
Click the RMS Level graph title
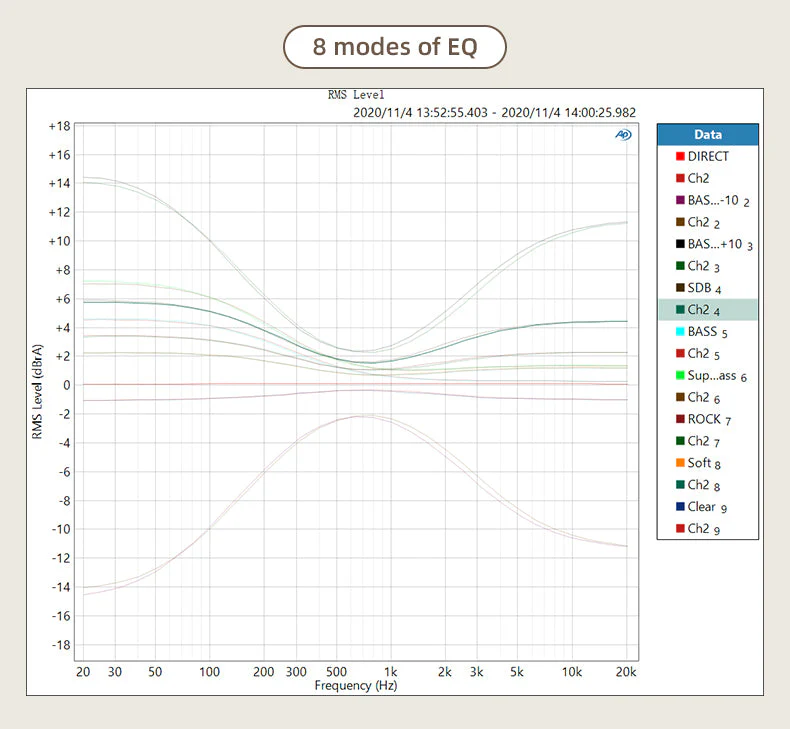(x=356, y=95)
